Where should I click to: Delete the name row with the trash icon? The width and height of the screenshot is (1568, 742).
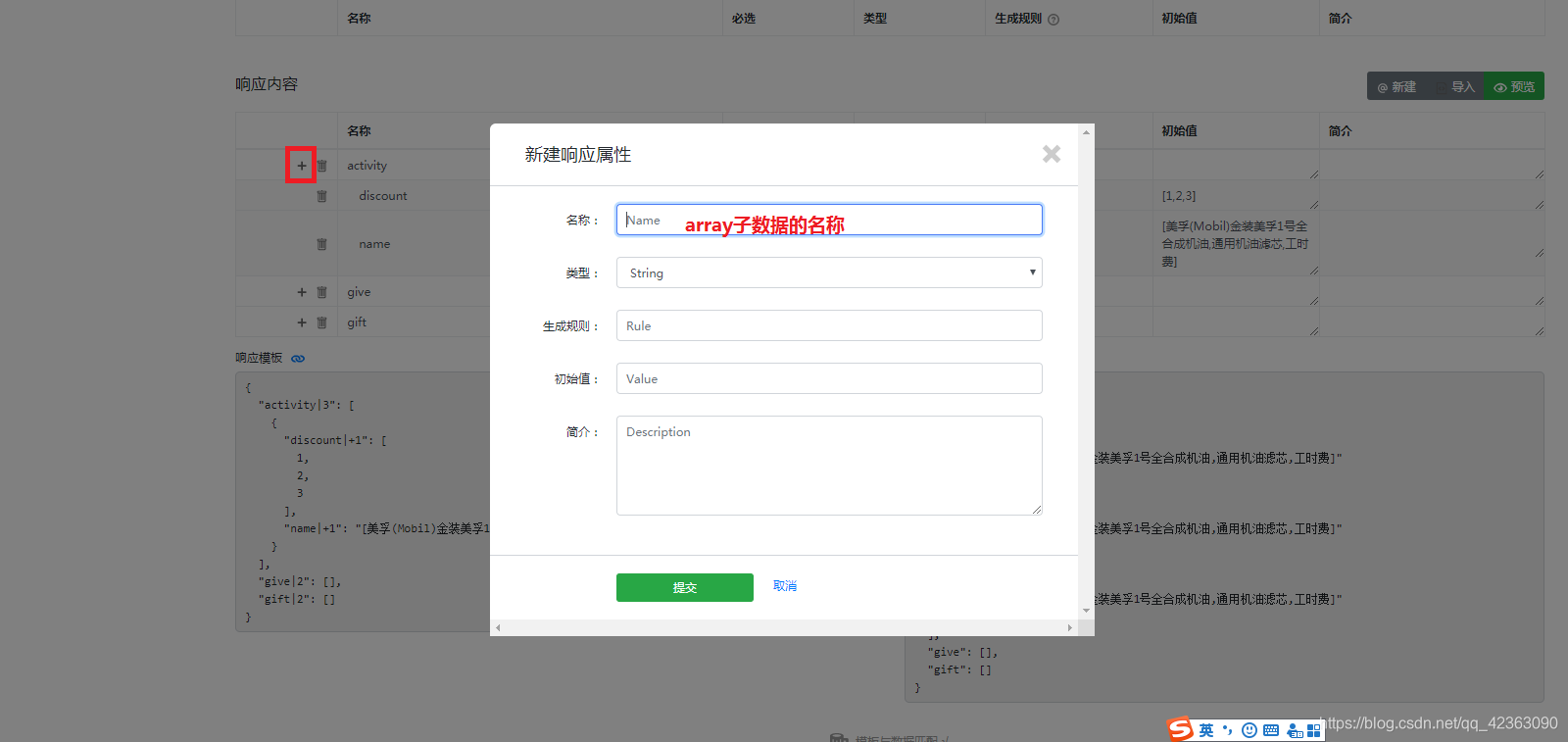point(321,244)
